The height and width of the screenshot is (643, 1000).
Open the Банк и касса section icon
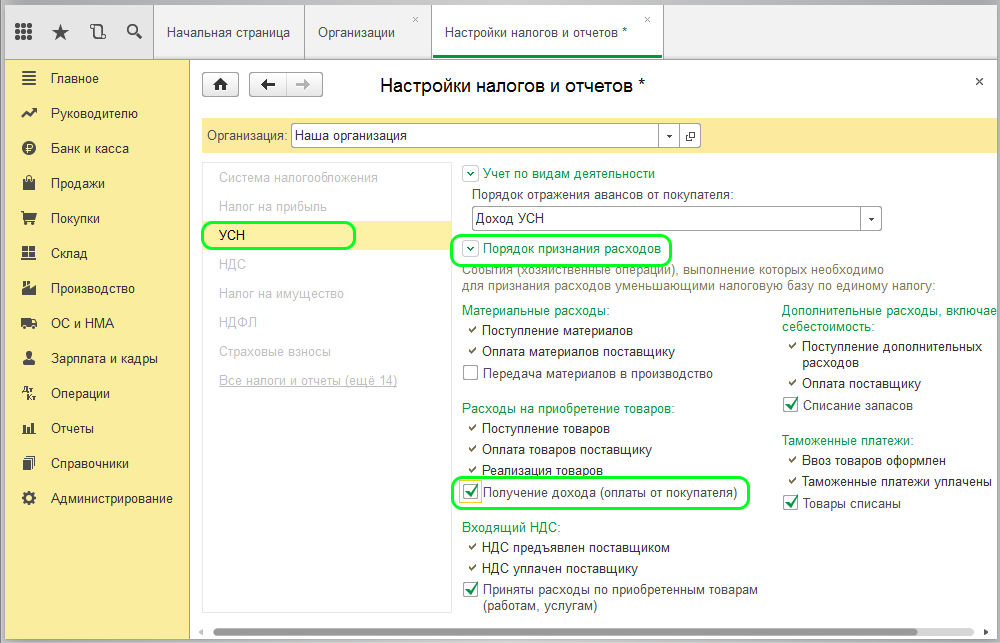27,147
